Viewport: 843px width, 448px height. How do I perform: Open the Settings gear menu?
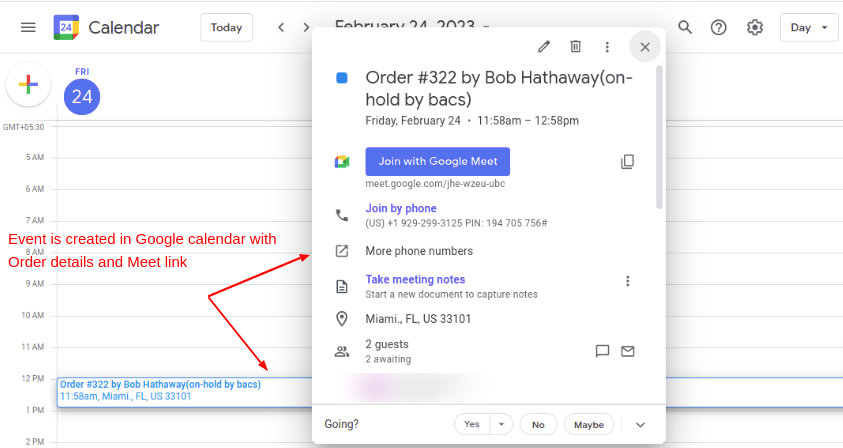click(755, 27)
